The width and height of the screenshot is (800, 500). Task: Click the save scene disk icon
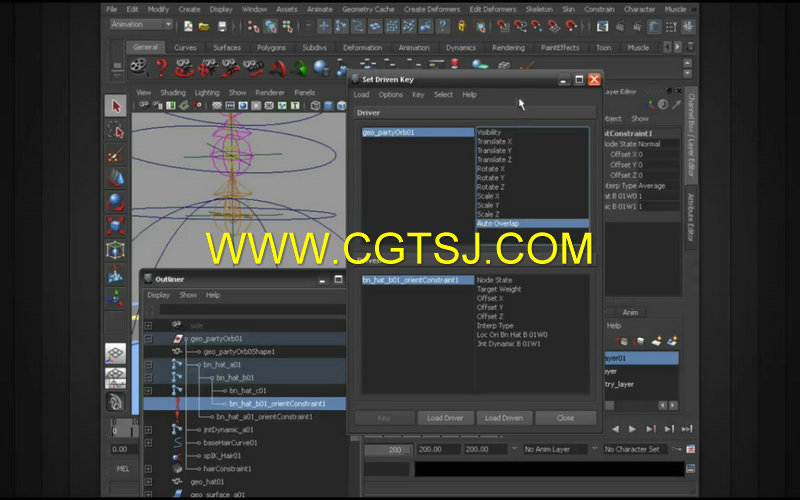[222, 26]
